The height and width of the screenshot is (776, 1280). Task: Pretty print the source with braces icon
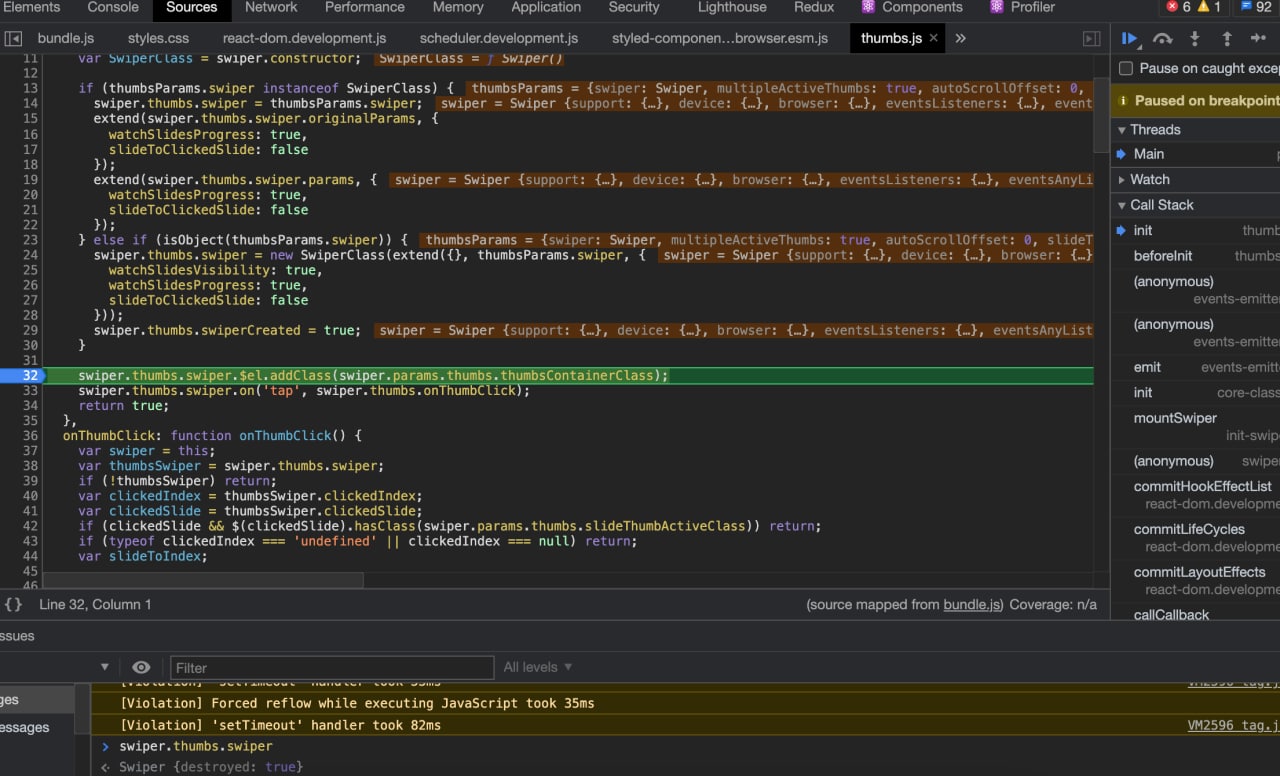pyautogui.click(x=13, y=604)
